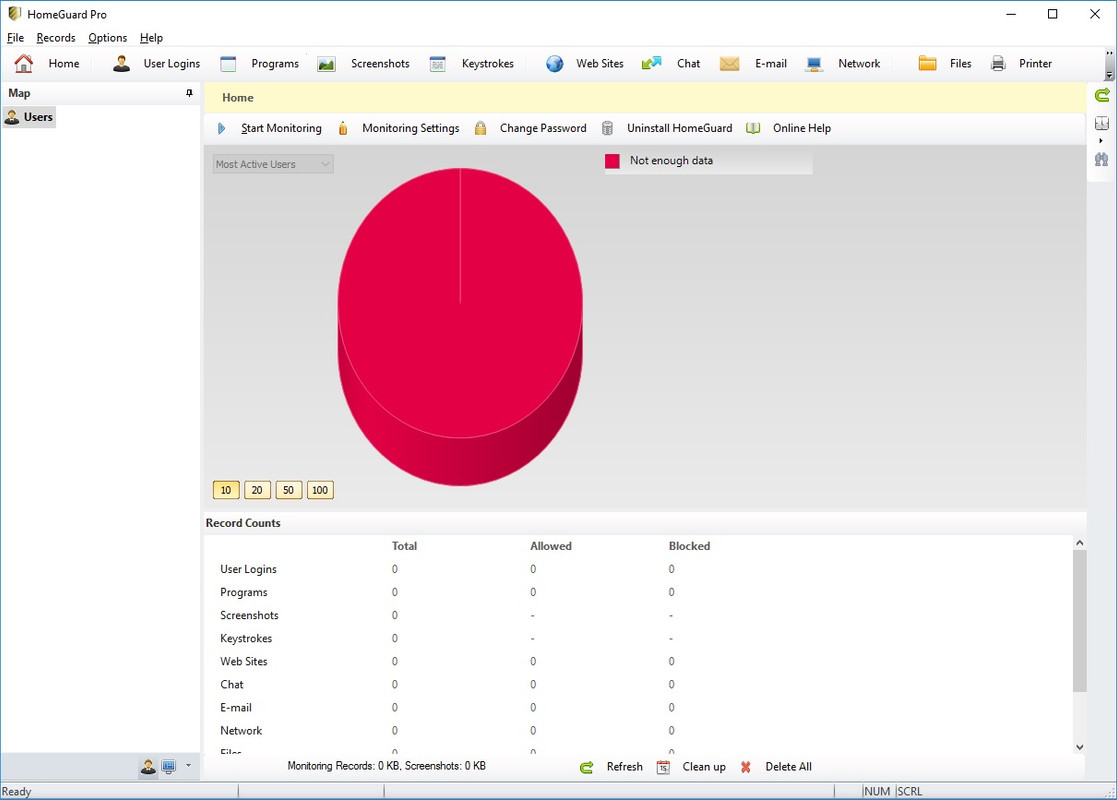The height and width of the screenshot is (800, 1117).
Task: Click the Not enough data legend swatch
Action: (612, 161)
